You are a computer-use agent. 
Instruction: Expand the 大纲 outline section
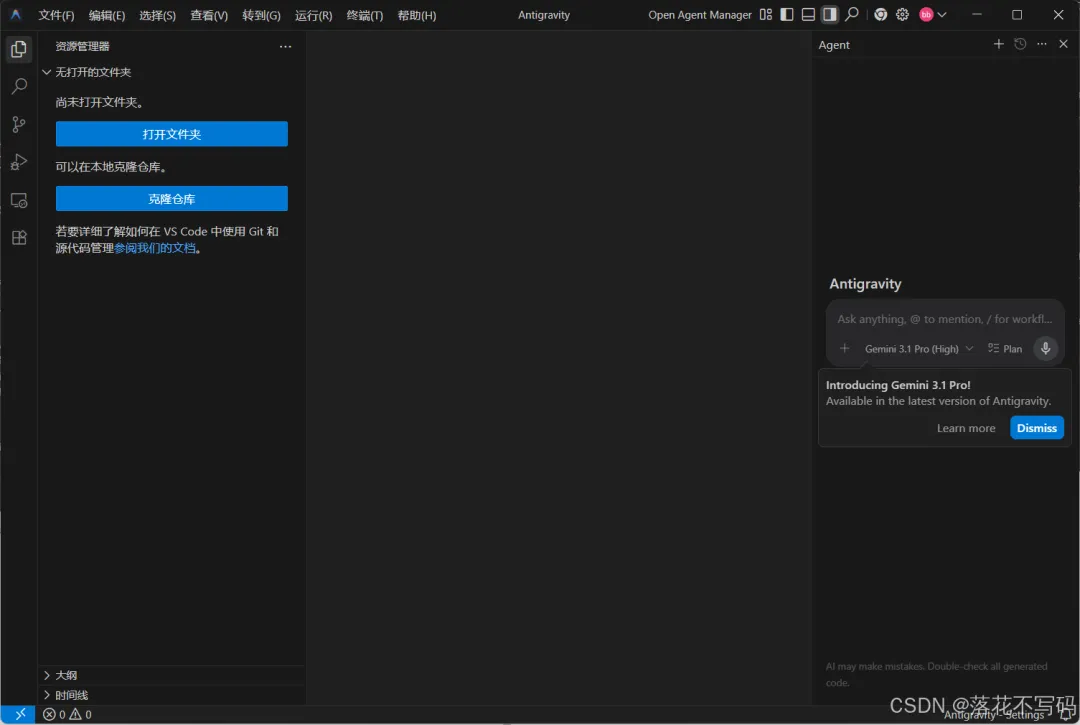point(172,675)
